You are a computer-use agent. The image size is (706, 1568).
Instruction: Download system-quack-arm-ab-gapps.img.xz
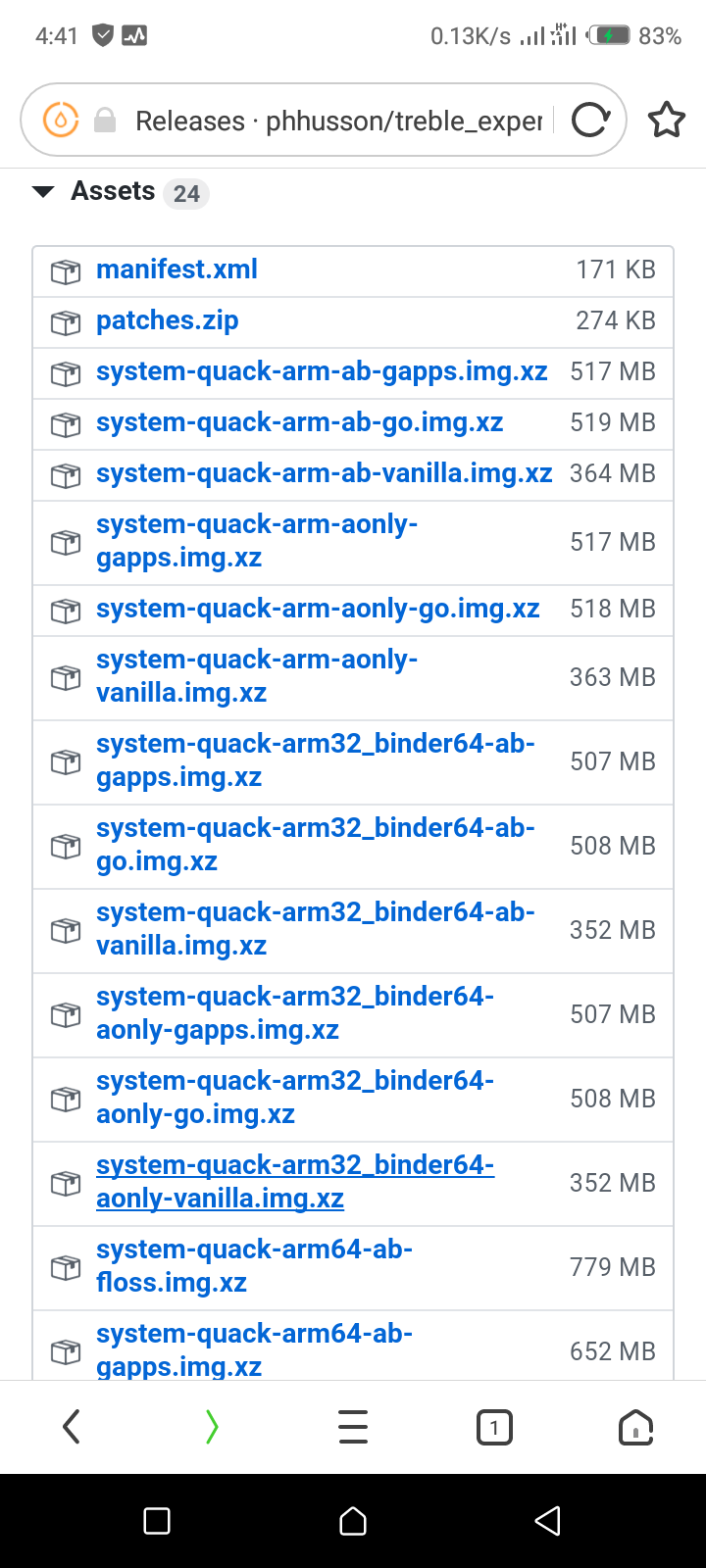(322, 371)
